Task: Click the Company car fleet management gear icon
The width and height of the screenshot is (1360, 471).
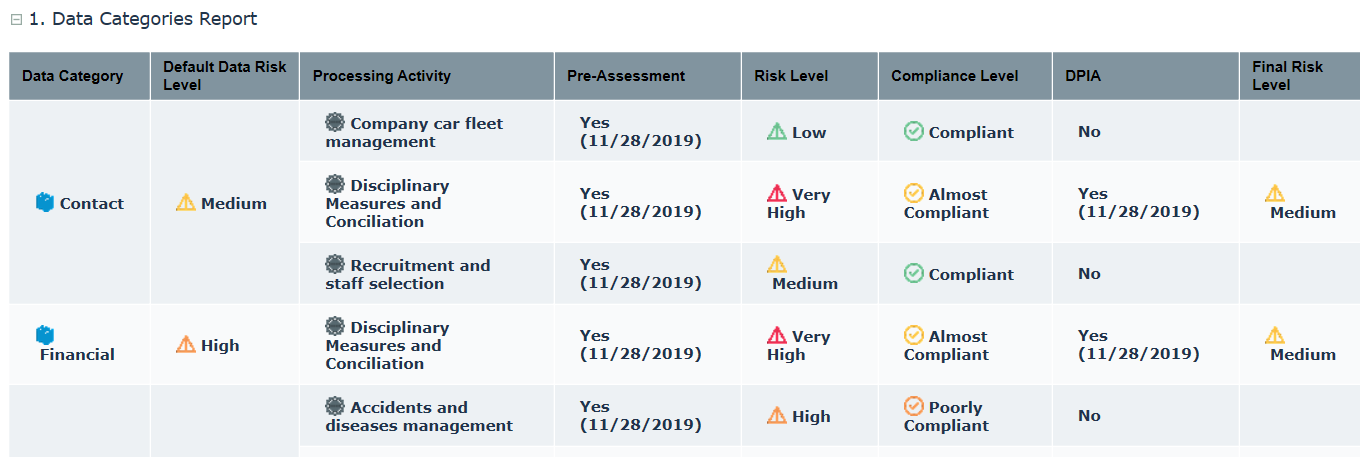Action: click(x=335, y=122)
